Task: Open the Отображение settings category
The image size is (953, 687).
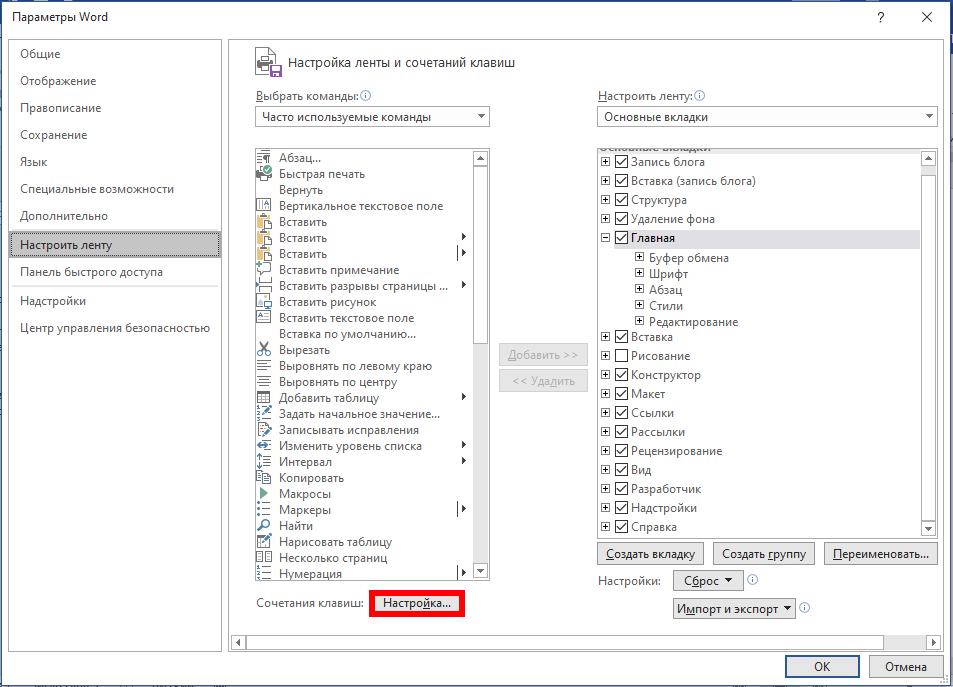Action: tap(115, 81)
